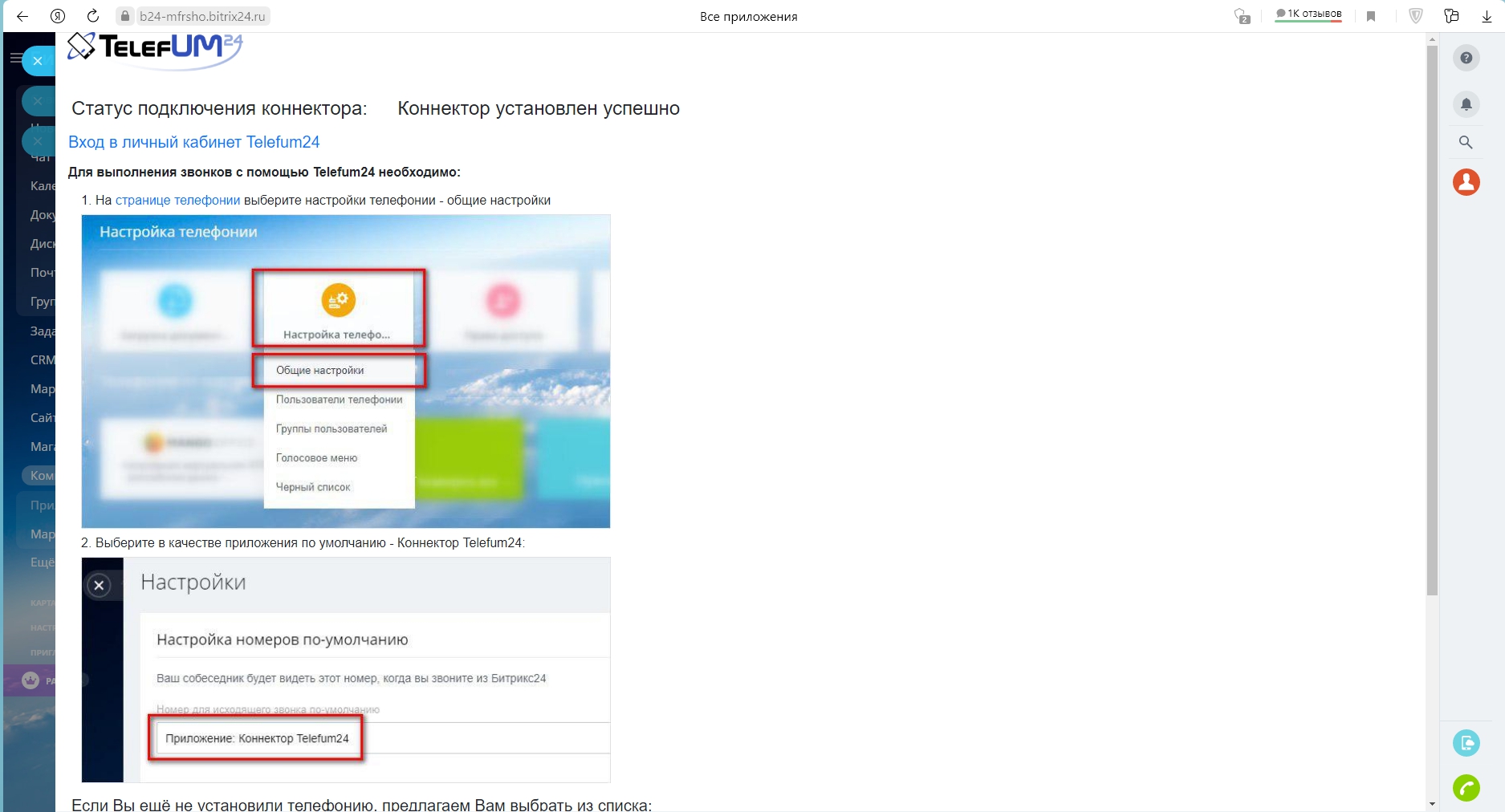The width and height of the screenshot is (1505, 812).
Task: Click the bold line Для выполнения звонков
Action: pyautogui.click(x=264, y=172)
